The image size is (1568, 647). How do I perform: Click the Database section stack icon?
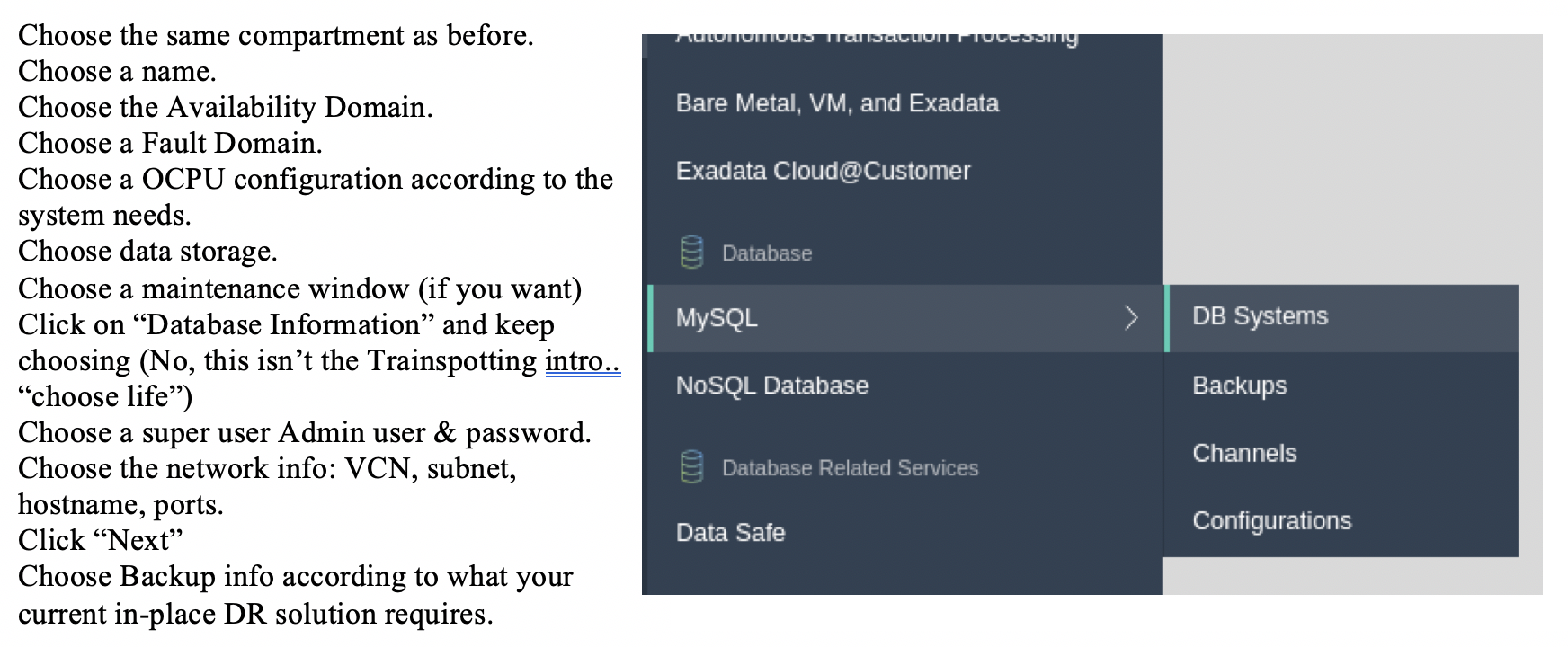coord(690,253)
